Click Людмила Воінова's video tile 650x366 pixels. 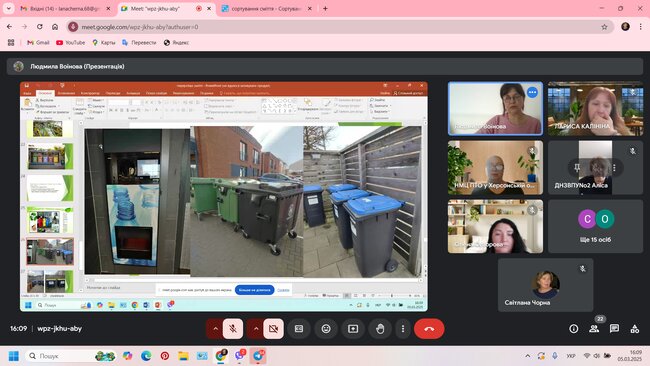point(495,109)
